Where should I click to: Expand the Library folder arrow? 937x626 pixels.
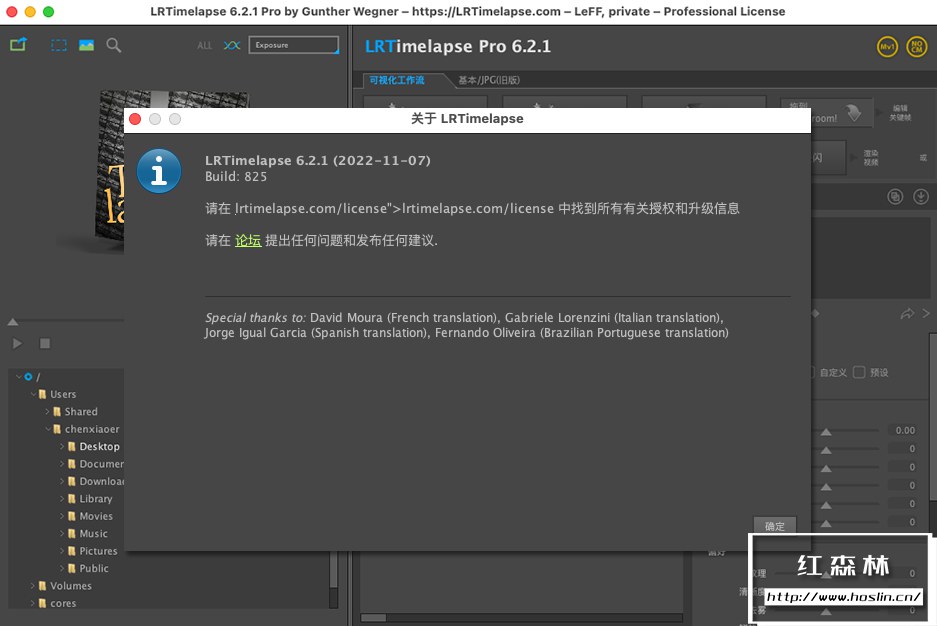62,499
